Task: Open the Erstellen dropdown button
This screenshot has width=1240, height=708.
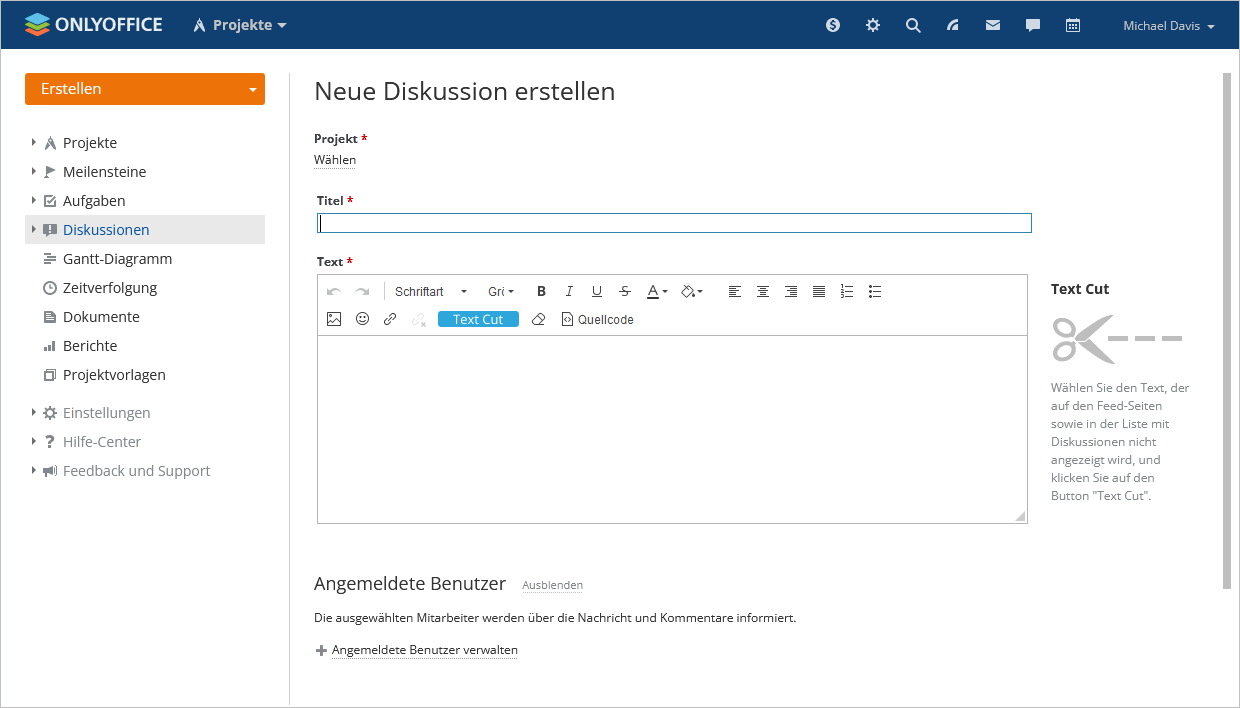Action: pyautogui.click(x=145, y=89)
